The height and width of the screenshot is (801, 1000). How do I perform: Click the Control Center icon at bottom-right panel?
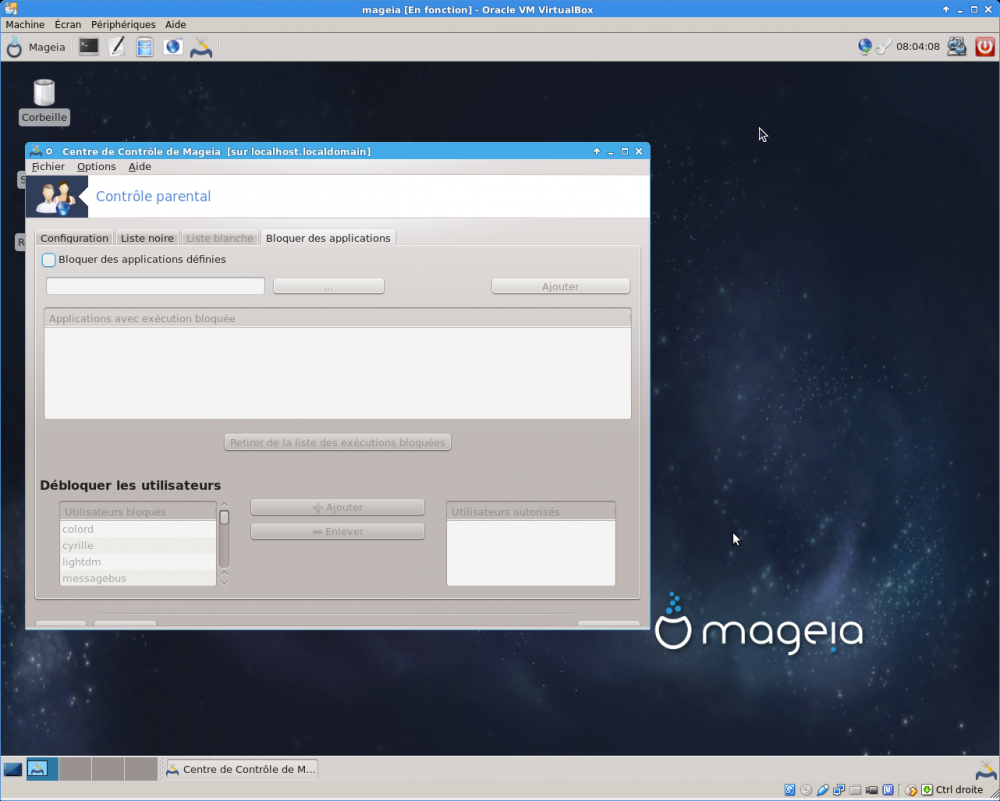[987, 770]
